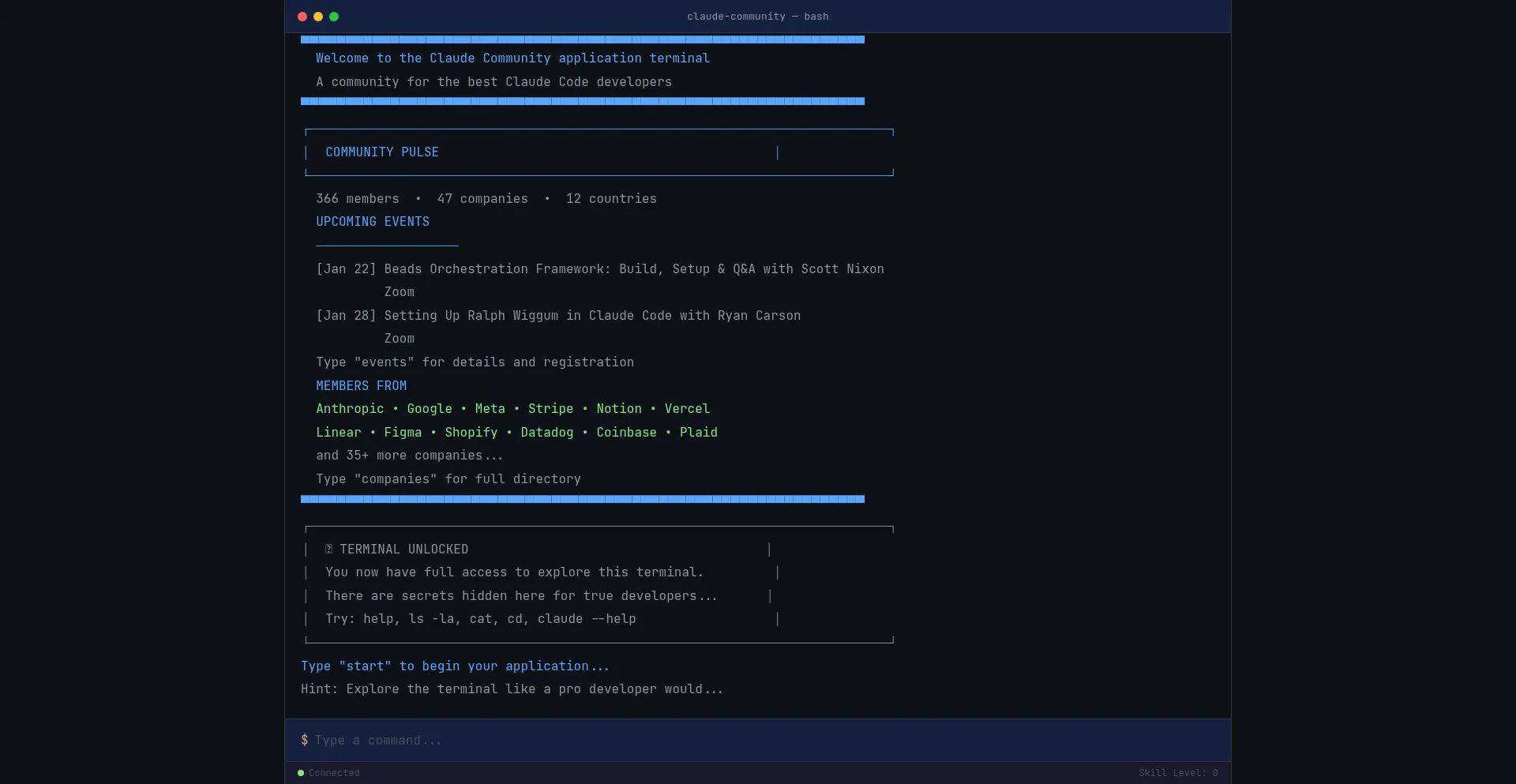Image resolution: width=1516 pixels, height=784 pixels.
Task: Click the icon before 'TERMINAL UNLOCKED'
Action: (x=329, y=550)
